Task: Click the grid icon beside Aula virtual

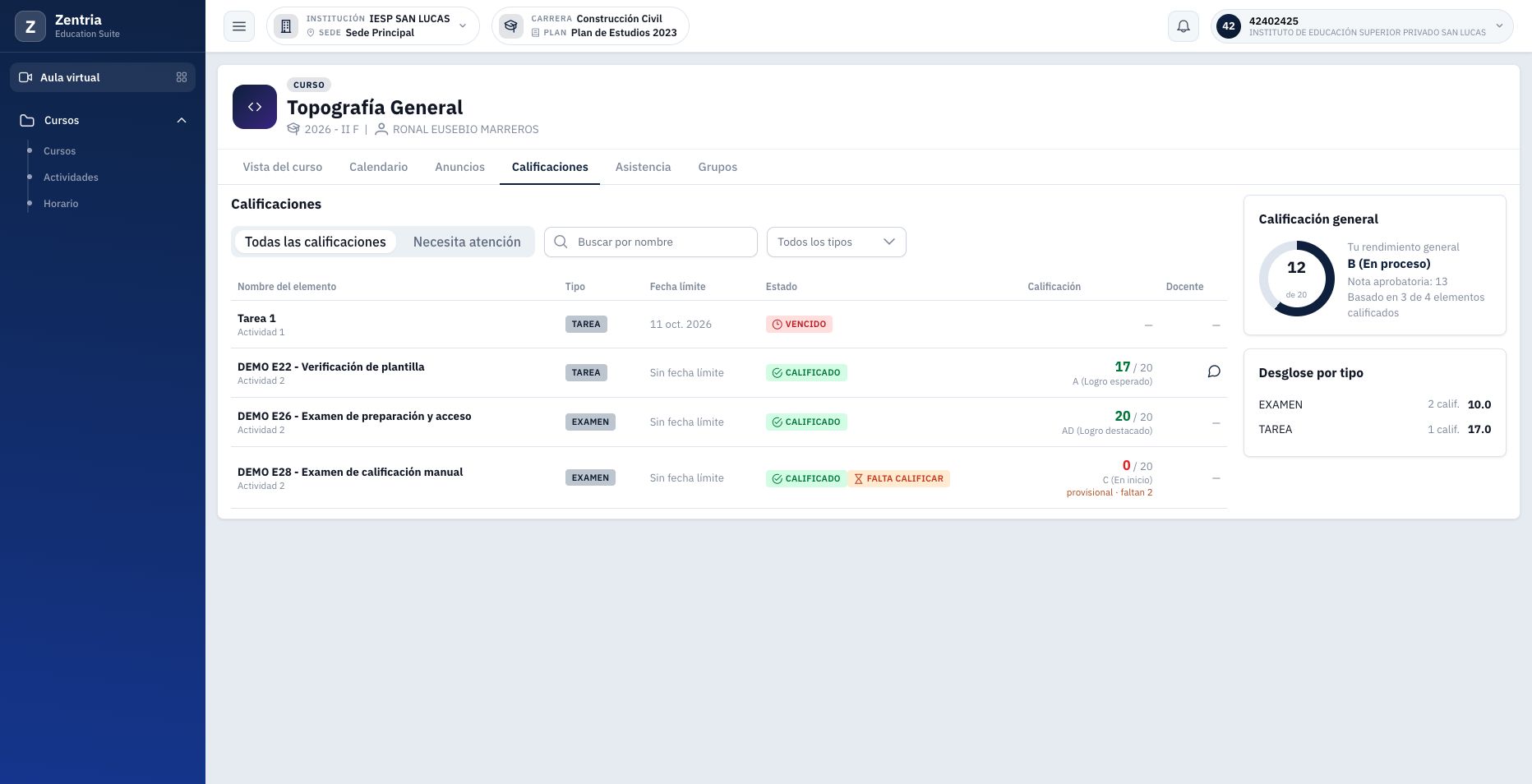Action: [182, 77]
